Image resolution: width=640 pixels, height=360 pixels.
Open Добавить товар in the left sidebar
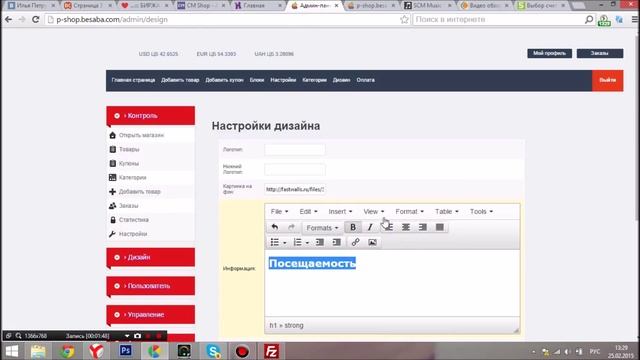(x=140, y=191)
